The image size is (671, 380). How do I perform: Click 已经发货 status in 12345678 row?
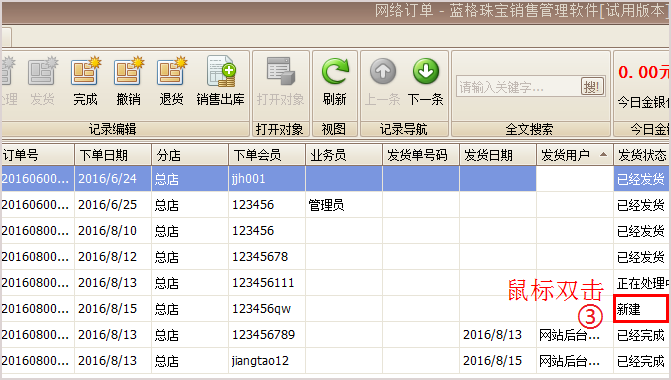tap(642, 257)
